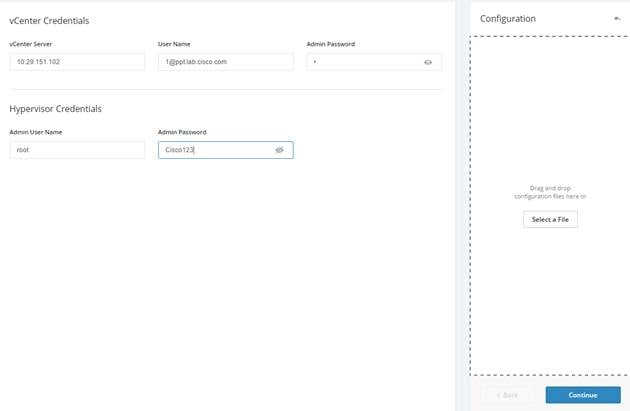The width and height of the screenshot is (630, 411).
Task: Click the vCenter User Name field
Action: click(x=226, y=62)
